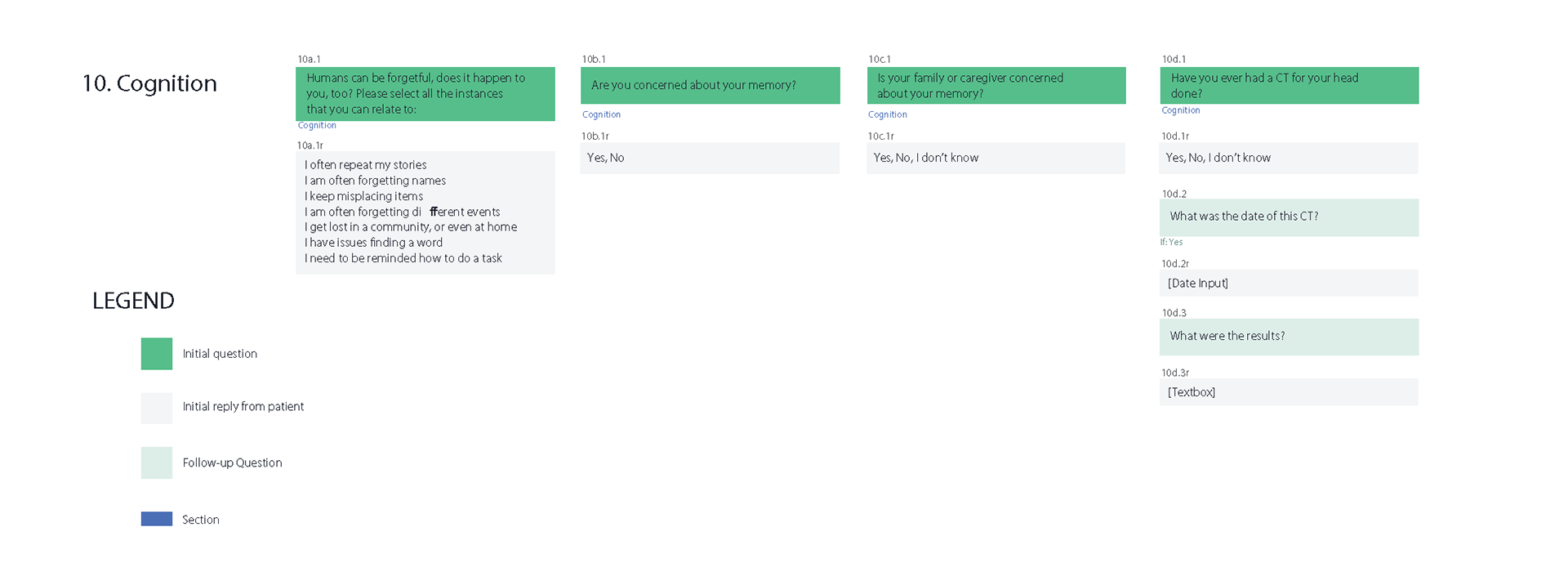The height and width of the screenshot is (563, 1568).
Task: Click the 10a.1r identifier label
Action: click(x=310, y=145)
